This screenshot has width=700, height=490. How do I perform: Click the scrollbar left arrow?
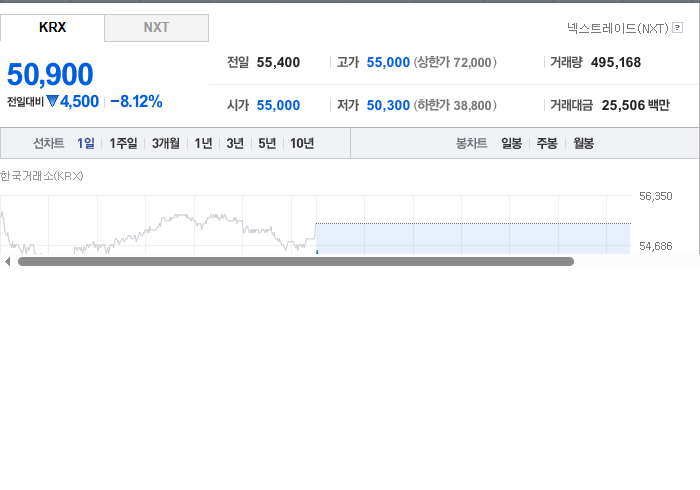click(7, 262)
